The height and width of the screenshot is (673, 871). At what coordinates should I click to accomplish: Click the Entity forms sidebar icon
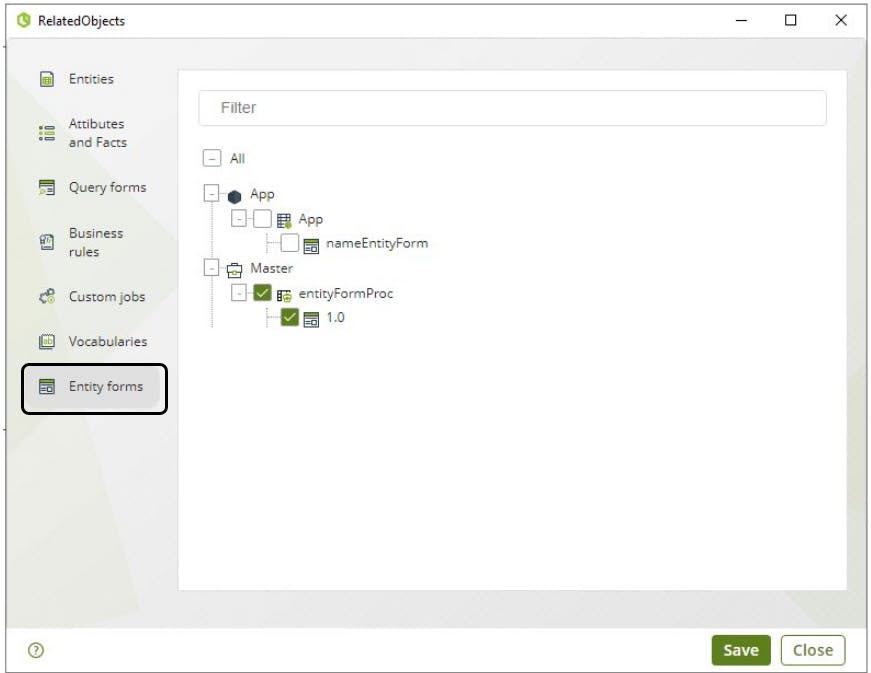click(47, 387)
